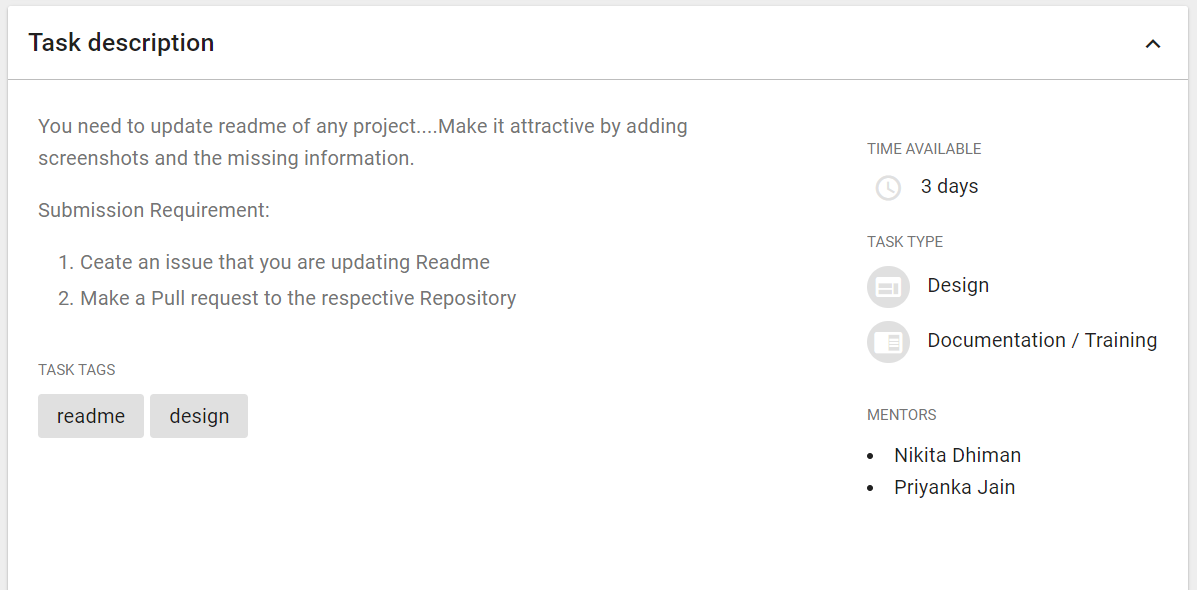Select the design tag chip
The height and width of the screenshot is (590, 1197).
(199, 416)
